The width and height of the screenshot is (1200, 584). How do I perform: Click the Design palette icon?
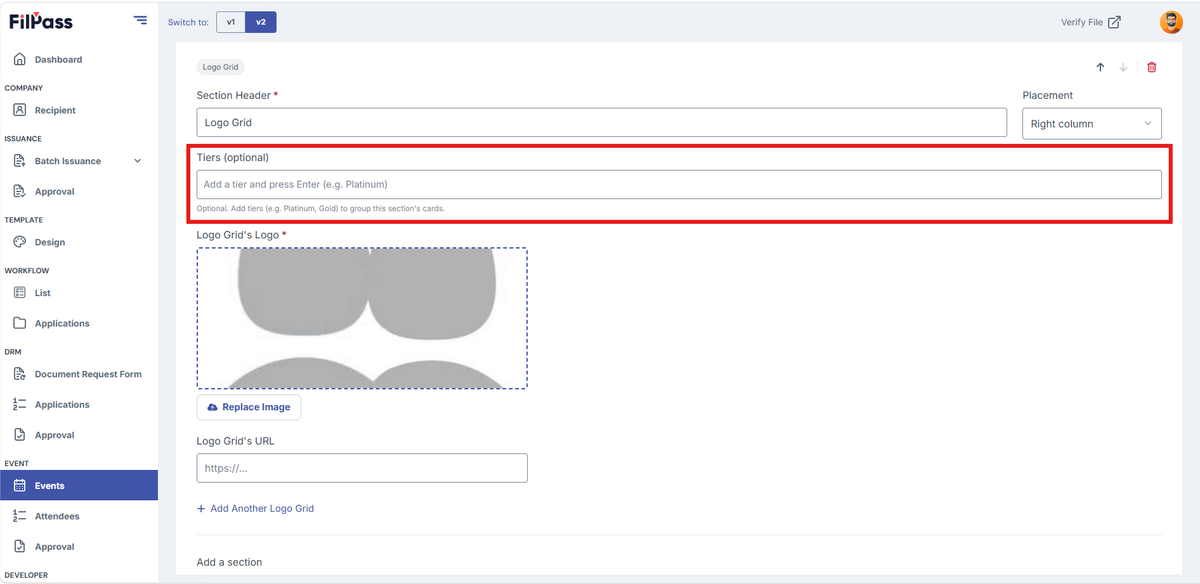pyautogui.click(x=20, y=242)
